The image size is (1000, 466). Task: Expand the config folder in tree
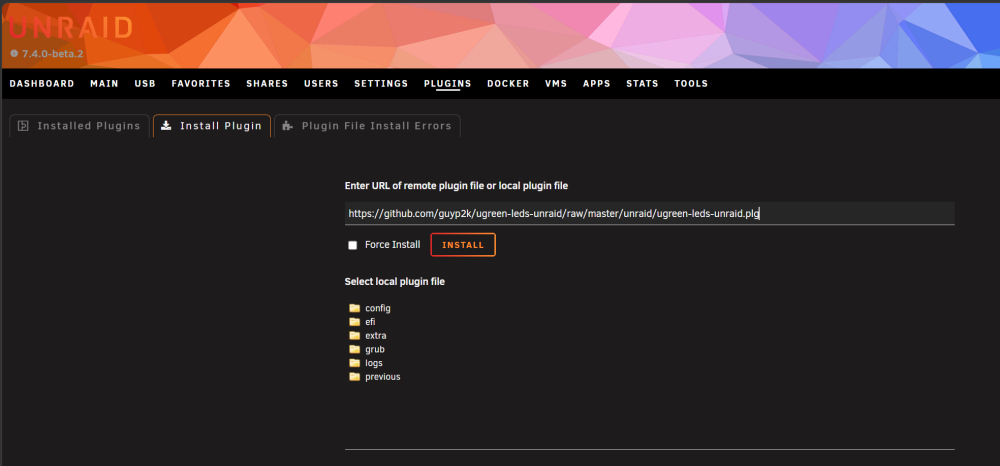pyautogui.click(x=378, y=308)
